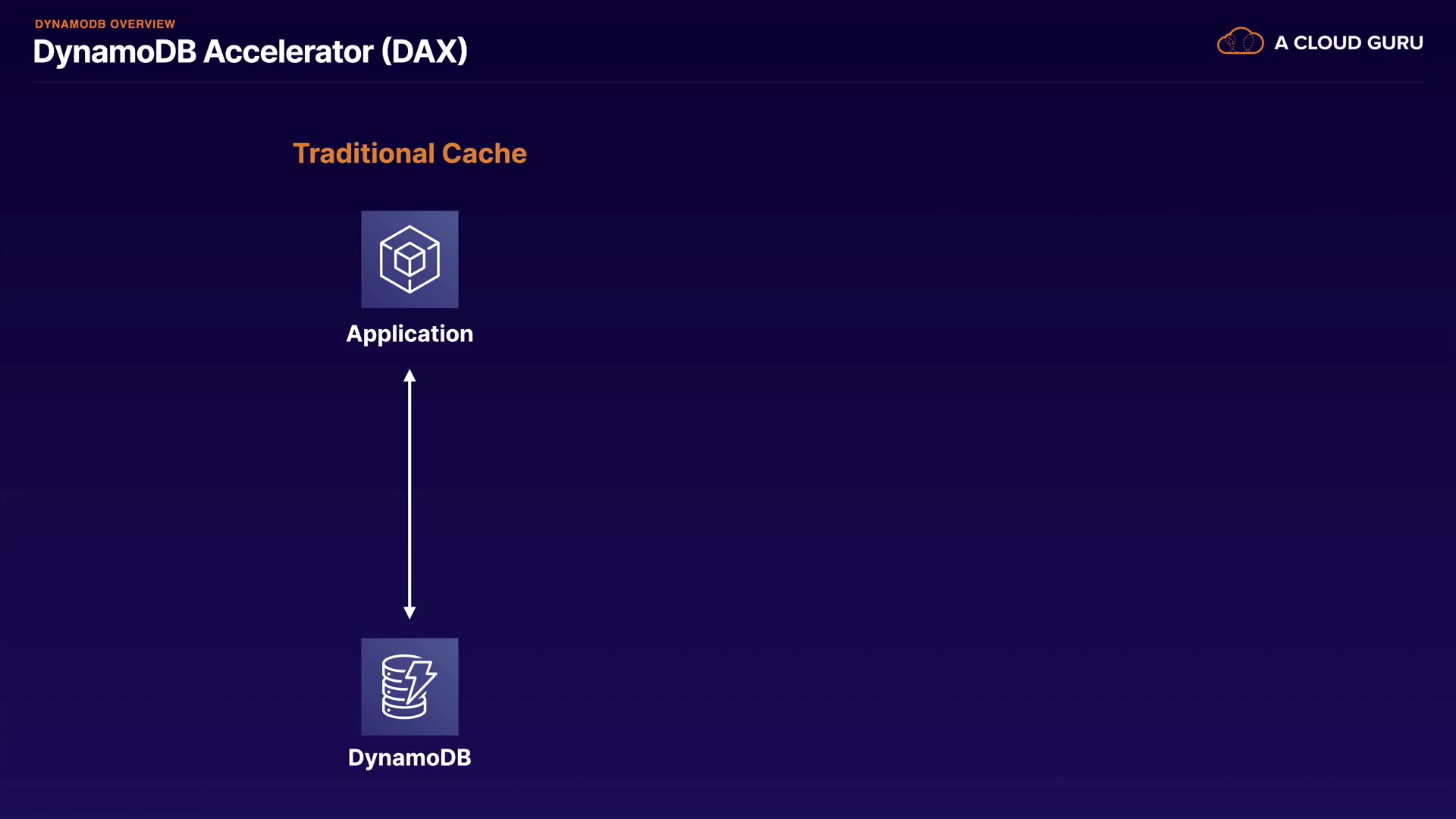This screenshot has width=1456, height=819.
Task: Click the "DynamoDB" label under the icon
Action: tap(409, 758)
